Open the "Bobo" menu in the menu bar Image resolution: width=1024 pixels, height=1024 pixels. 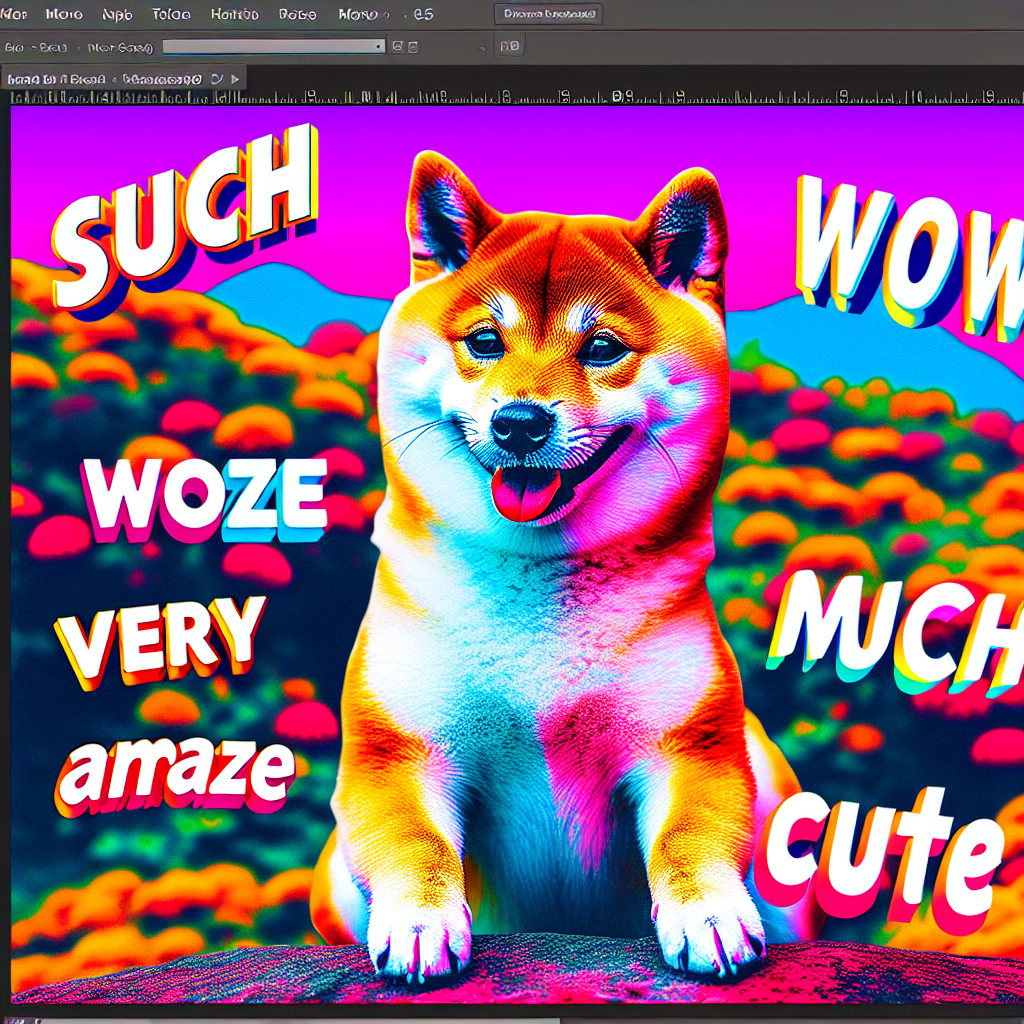point(297,14)
